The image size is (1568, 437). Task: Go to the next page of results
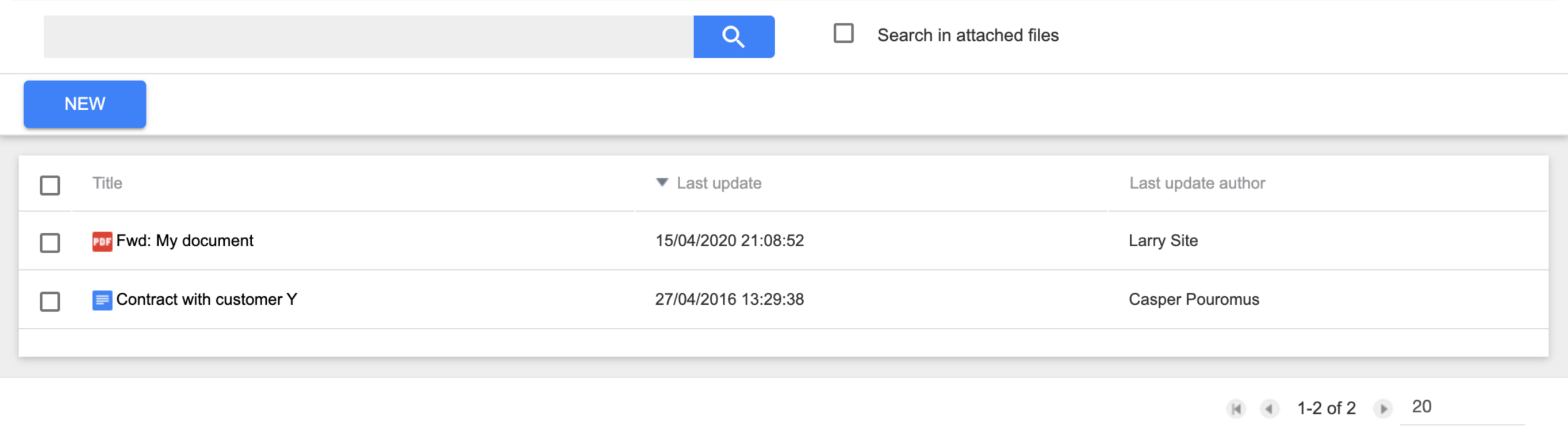[1382, 408]
